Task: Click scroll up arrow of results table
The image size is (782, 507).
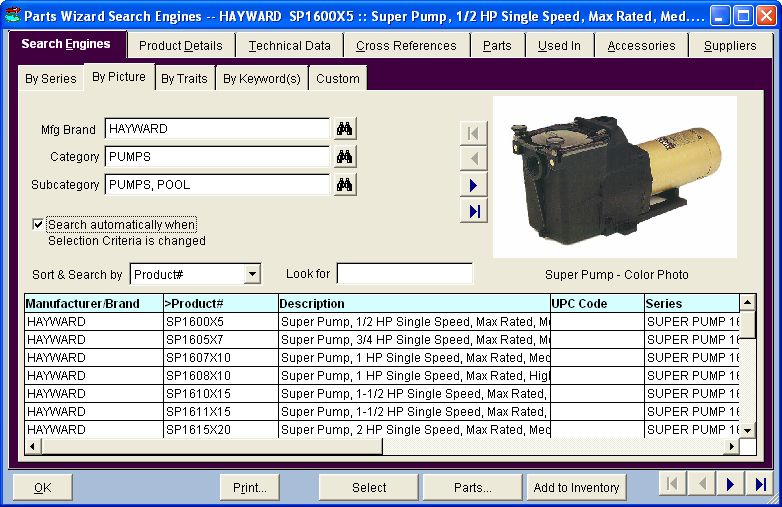Action: (x=747, y=302)
